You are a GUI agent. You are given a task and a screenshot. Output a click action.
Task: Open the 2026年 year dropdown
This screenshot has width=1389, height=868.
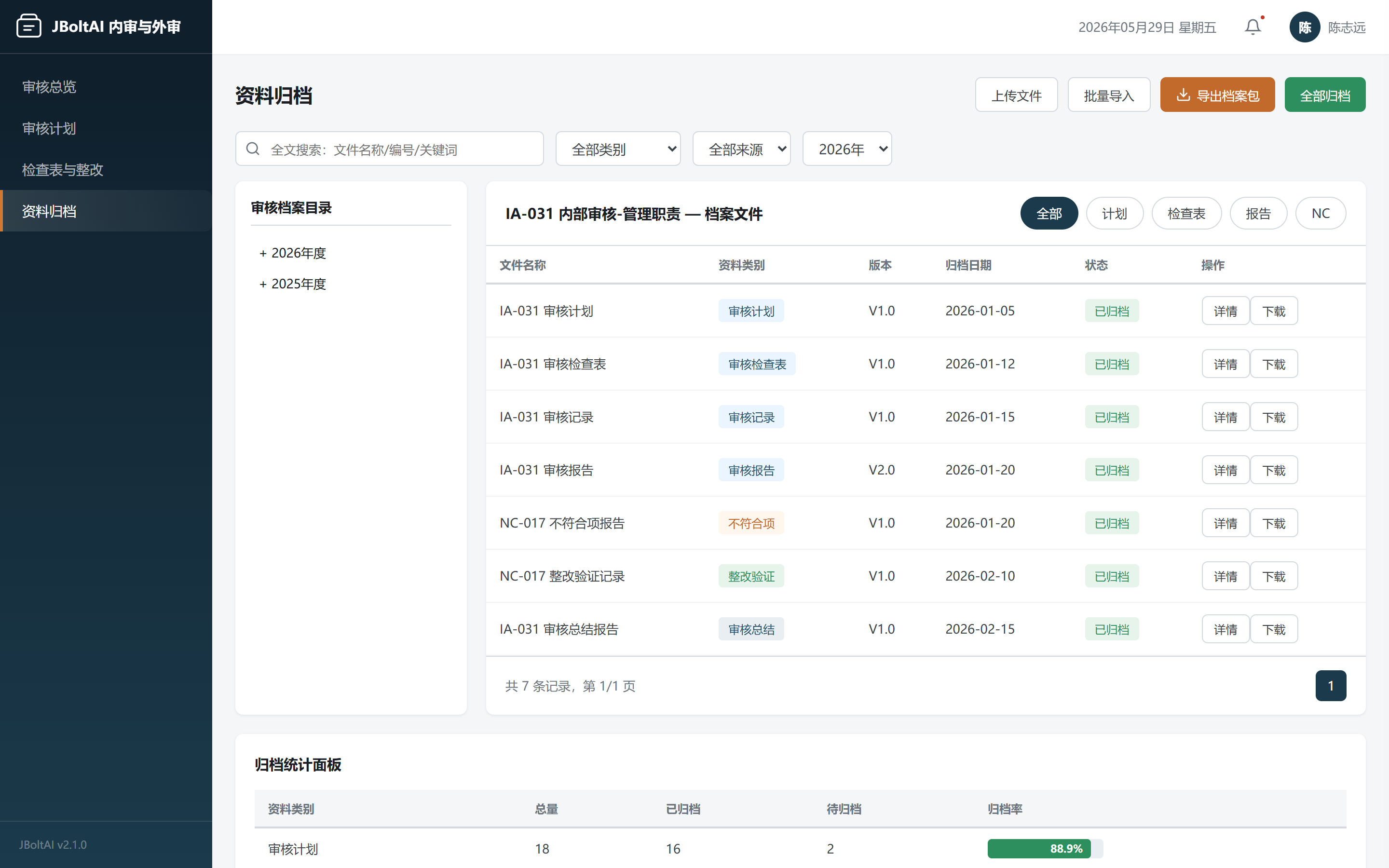847,149
